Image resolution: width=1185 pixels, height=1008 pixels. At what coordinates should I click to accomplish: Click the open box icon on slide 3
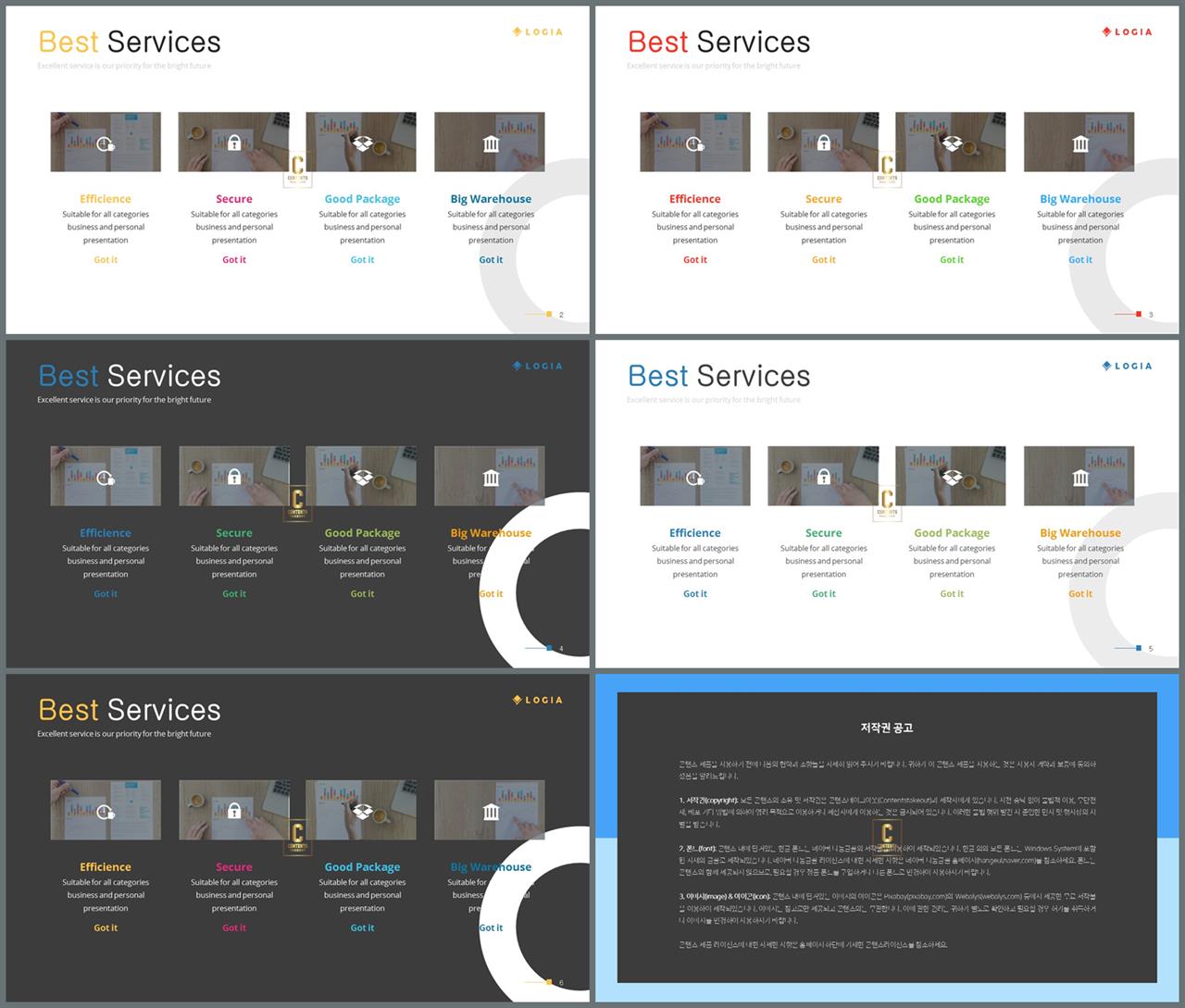[952, 143]
